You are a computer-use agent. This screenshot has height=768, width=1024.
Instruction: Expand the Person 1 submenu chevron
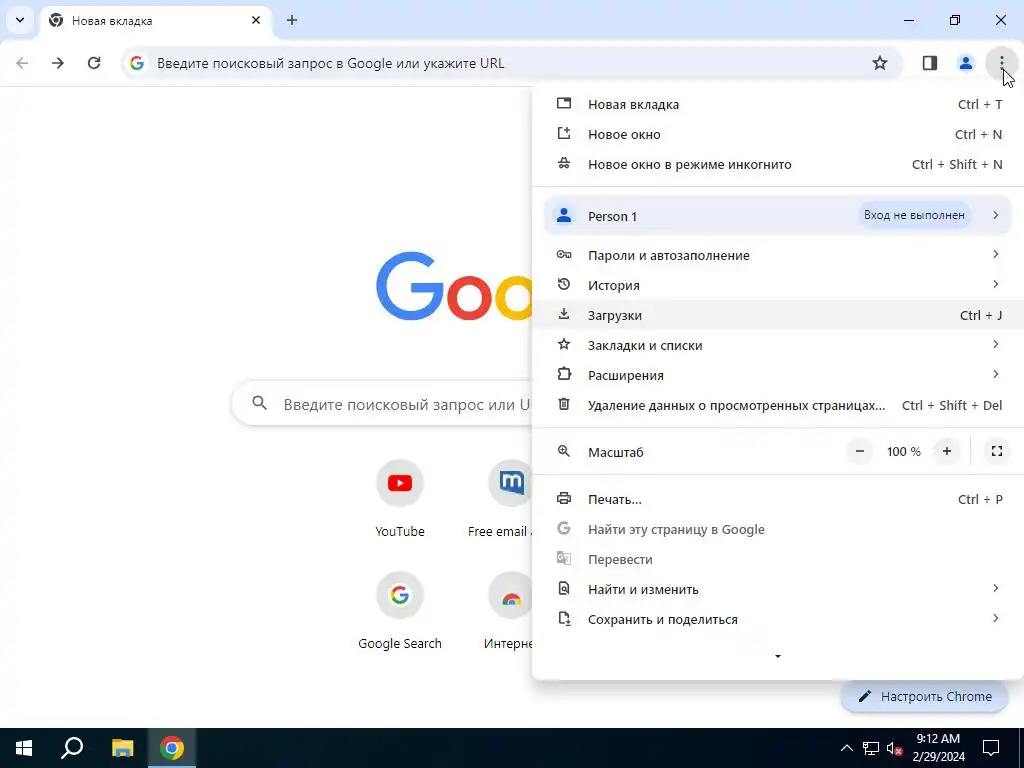pyautogui.click(x=995, y=215)
